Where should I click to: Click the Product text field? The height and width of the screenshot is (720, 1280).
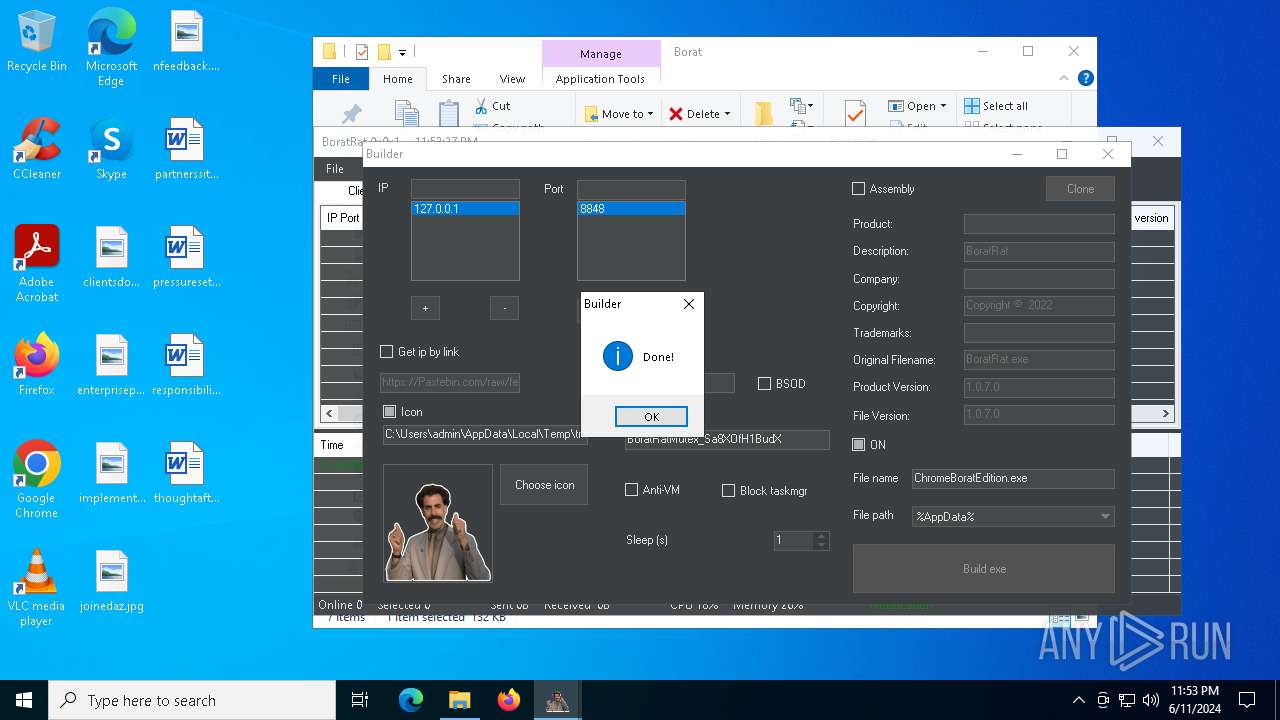coord(1039,224)
